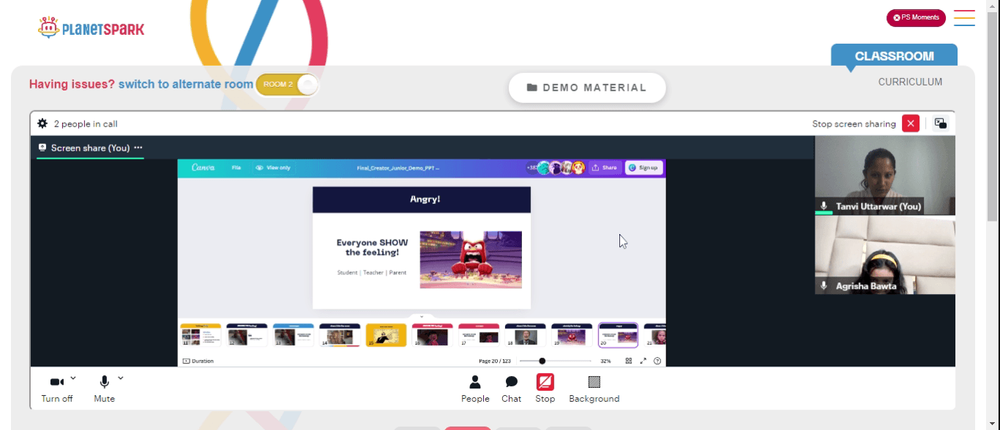Image resolution: width=1000 pixels, height=430 pixels.
Task: Click the Canva Sign up button
Action: pos(643,168)
